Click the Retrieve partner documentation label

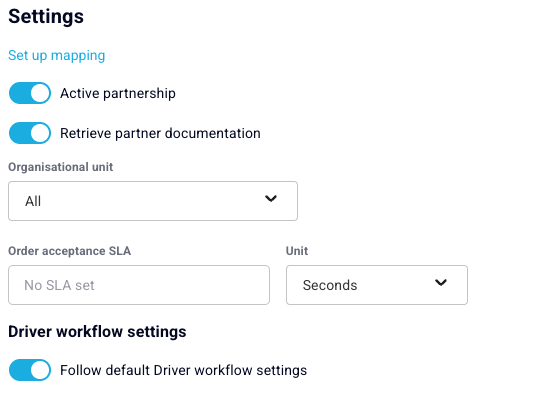(x=160, y=133)
